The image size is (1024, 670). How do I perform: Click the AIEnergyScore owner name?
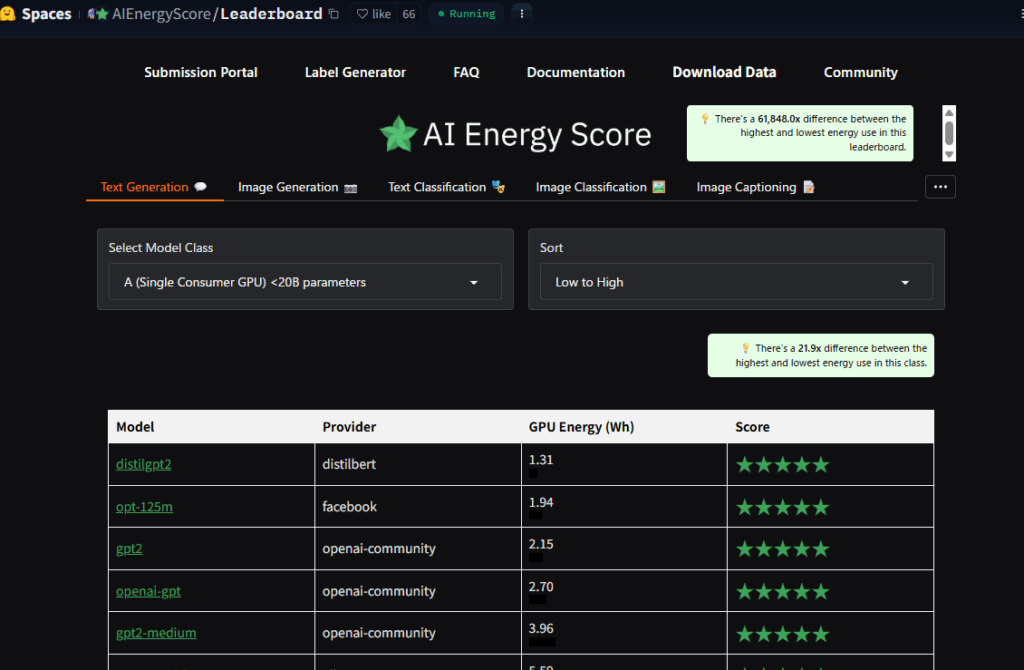[161, 14]
